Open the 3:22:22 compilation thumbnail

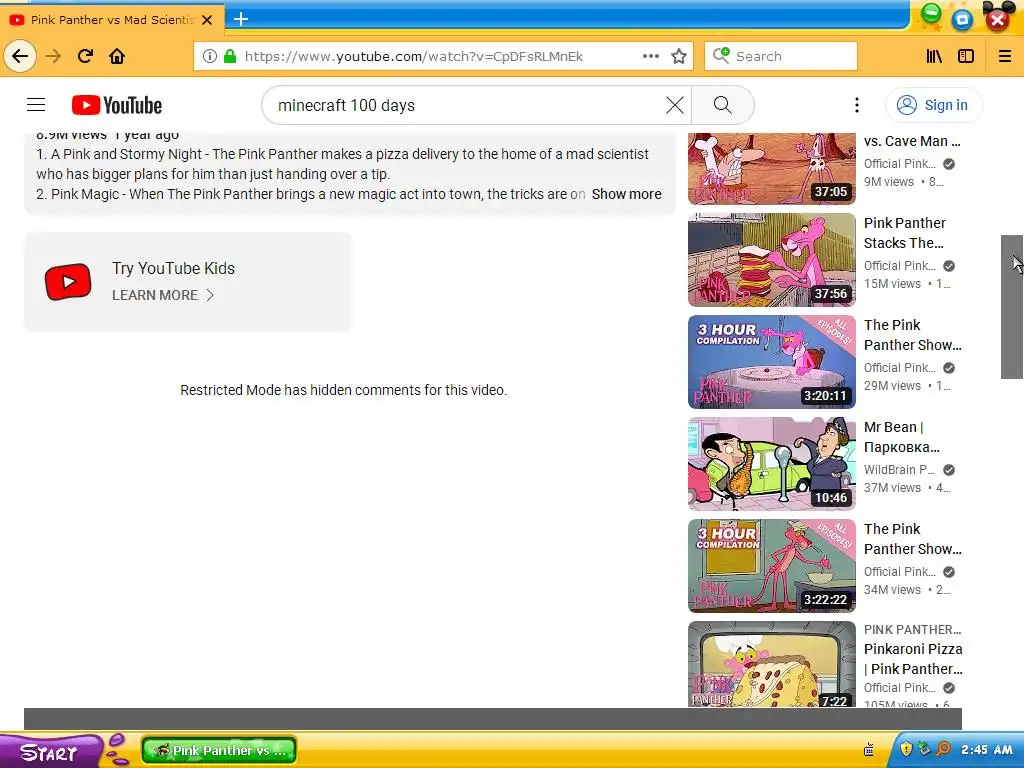point(772,566)
